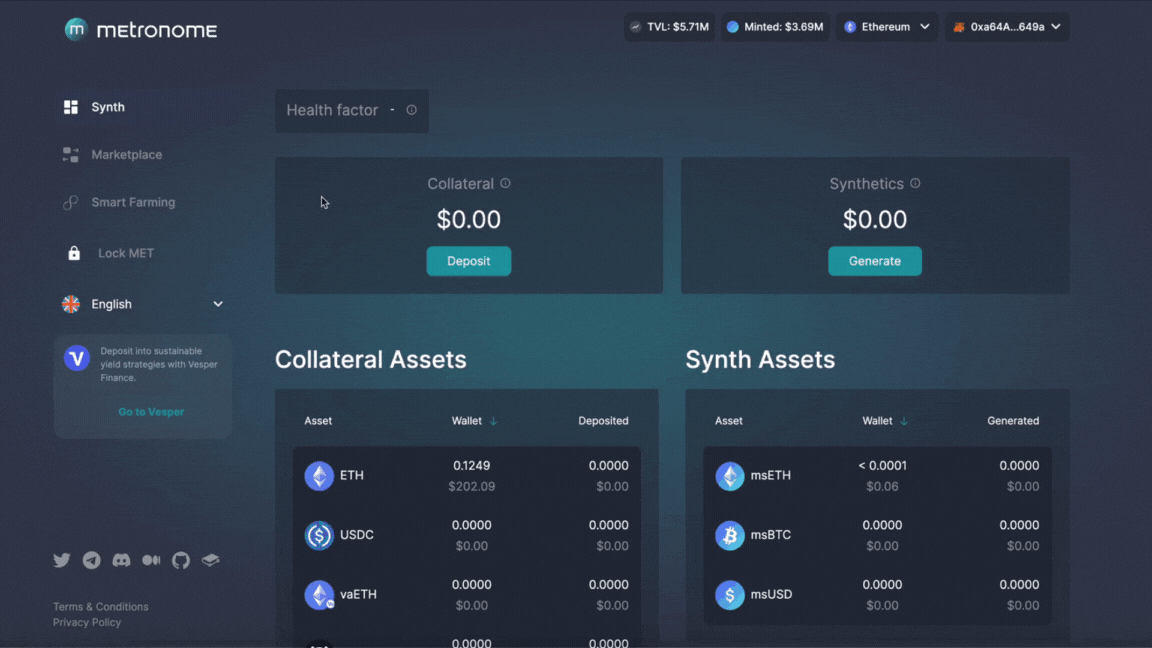The height and width of the screenshot is (648, 1152).
Task: Click the Asset header in Collateral Assets
Action: [318, 421]
